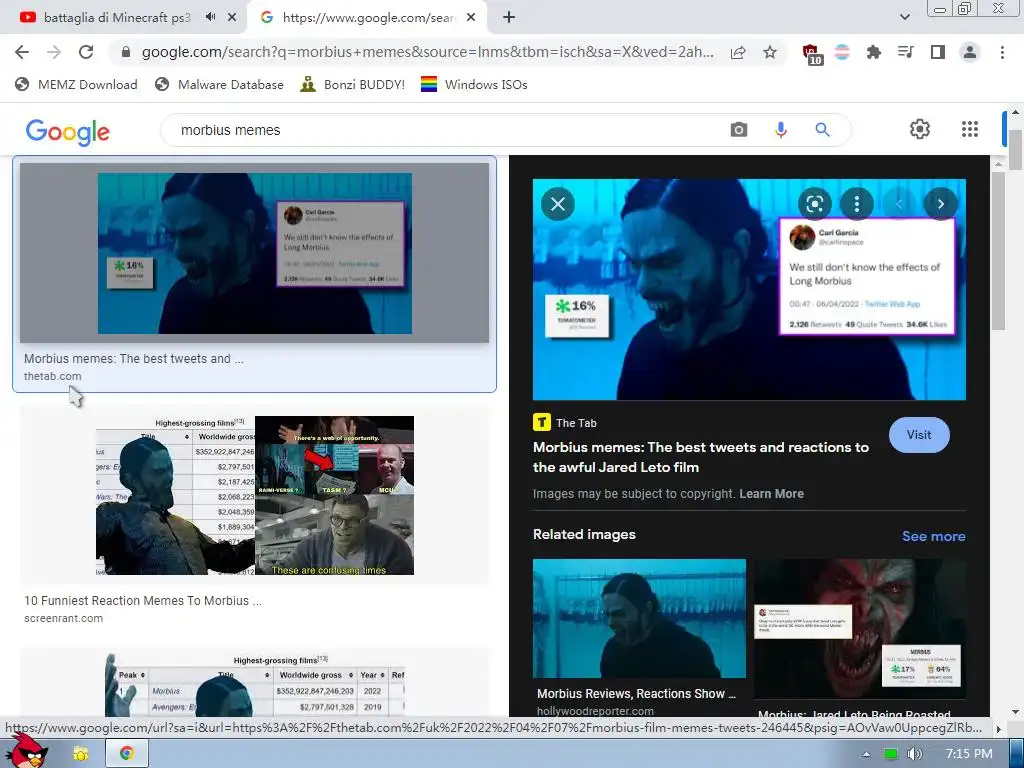Viewport: 1024px width, 768px height.
Task: Open Malware Database bookmark
Action: tap(219, 84)
